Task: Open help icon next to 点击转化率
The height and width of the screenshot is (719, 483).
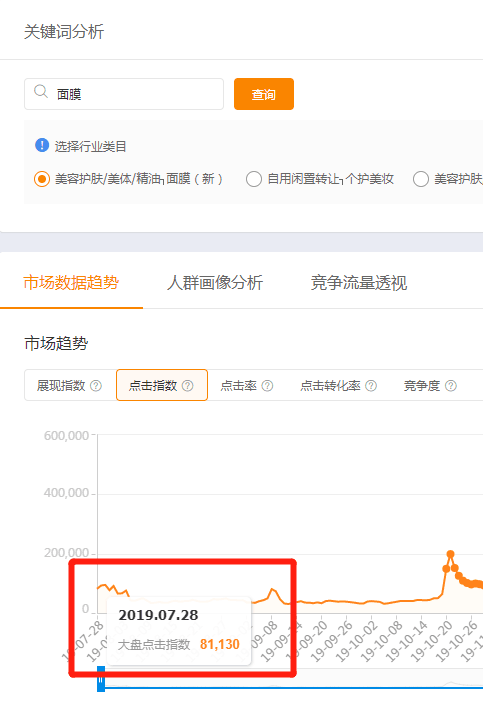Action: click(371, 386)
